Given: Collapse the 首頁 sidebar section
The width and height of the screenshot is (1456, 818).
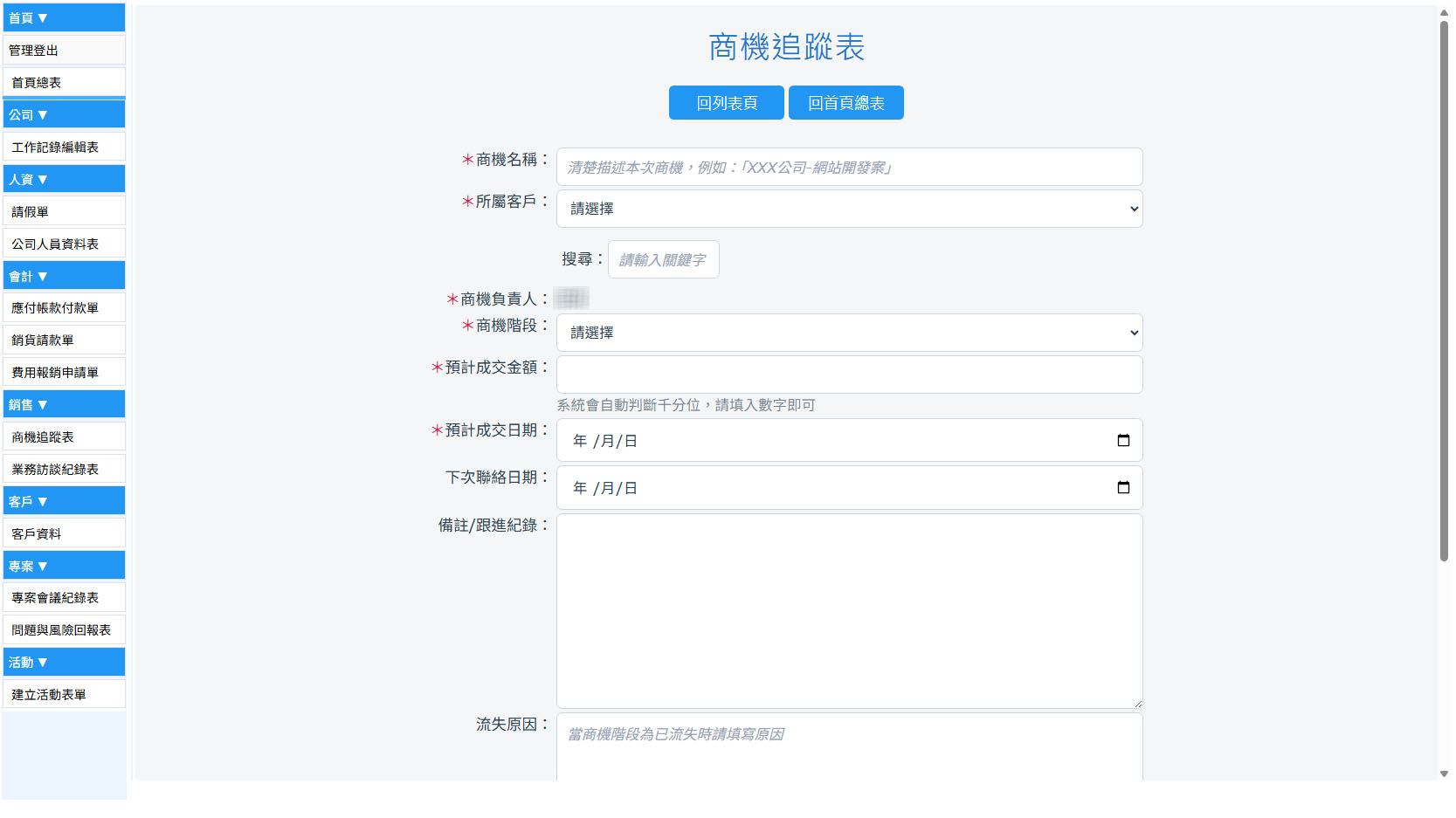Looking at the screenshot, I should pyautogui.click(x=64, y=17).
